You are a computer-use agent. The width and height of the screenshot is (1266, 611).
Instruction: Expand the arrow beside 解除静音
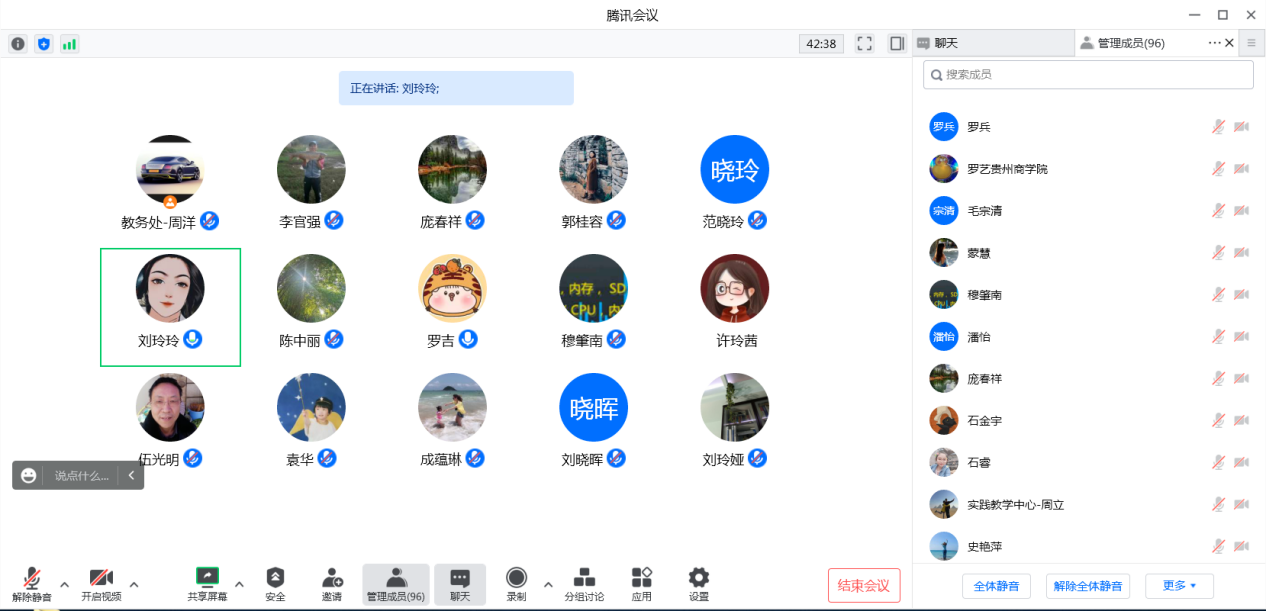(65, 584)
